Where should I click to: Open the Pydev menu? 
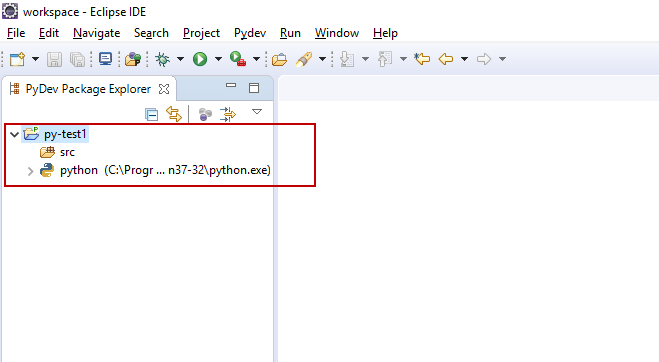coord(250,33)
